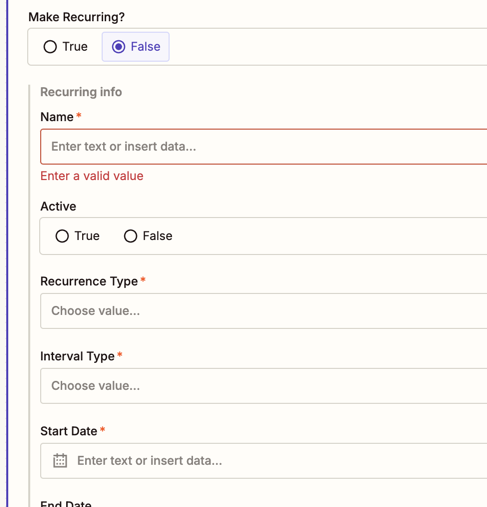This screenshot has width=487, height=507.
Task: Set Active to True
Action: 77,236
